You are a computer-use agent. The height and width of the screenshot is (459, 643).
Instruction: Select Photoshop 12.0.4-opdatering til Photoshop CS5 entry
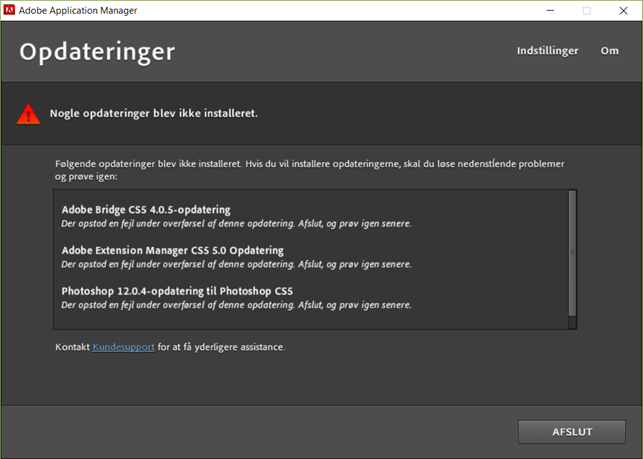[x=177, y=291]
